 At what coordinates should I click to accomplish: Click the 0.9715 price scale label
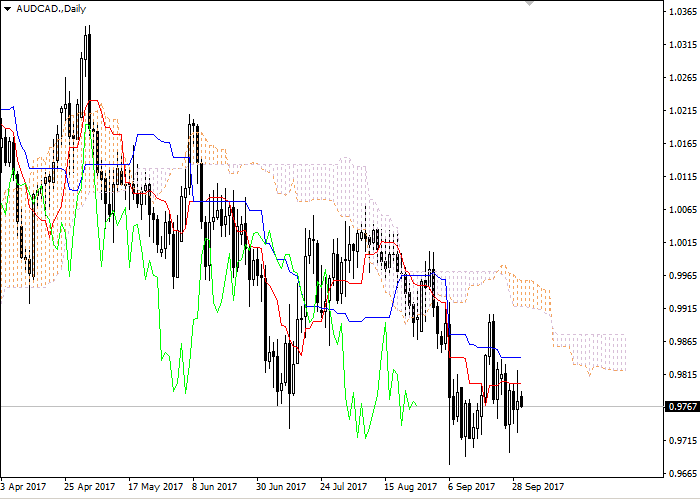[683, 441]
